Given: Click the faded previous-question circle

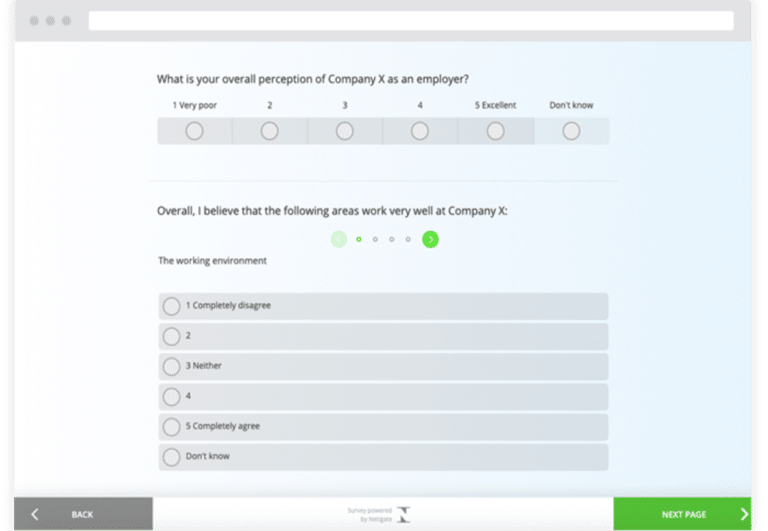Looking at the screenshot, I should pos(339,239).
